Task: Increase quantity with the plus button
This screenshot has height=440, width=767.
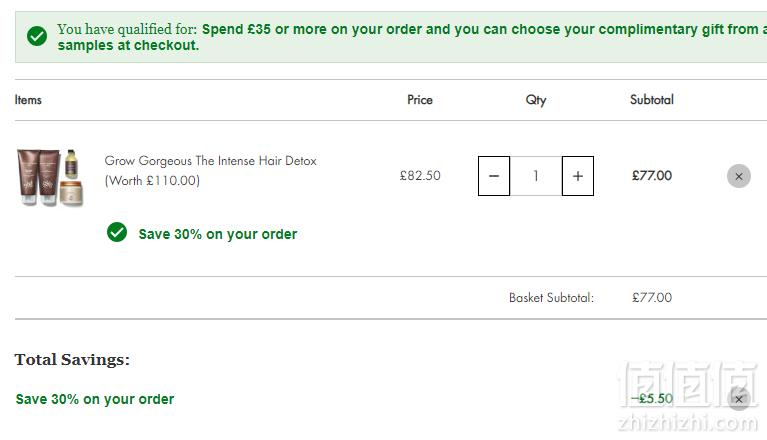Action: [578, 176]
